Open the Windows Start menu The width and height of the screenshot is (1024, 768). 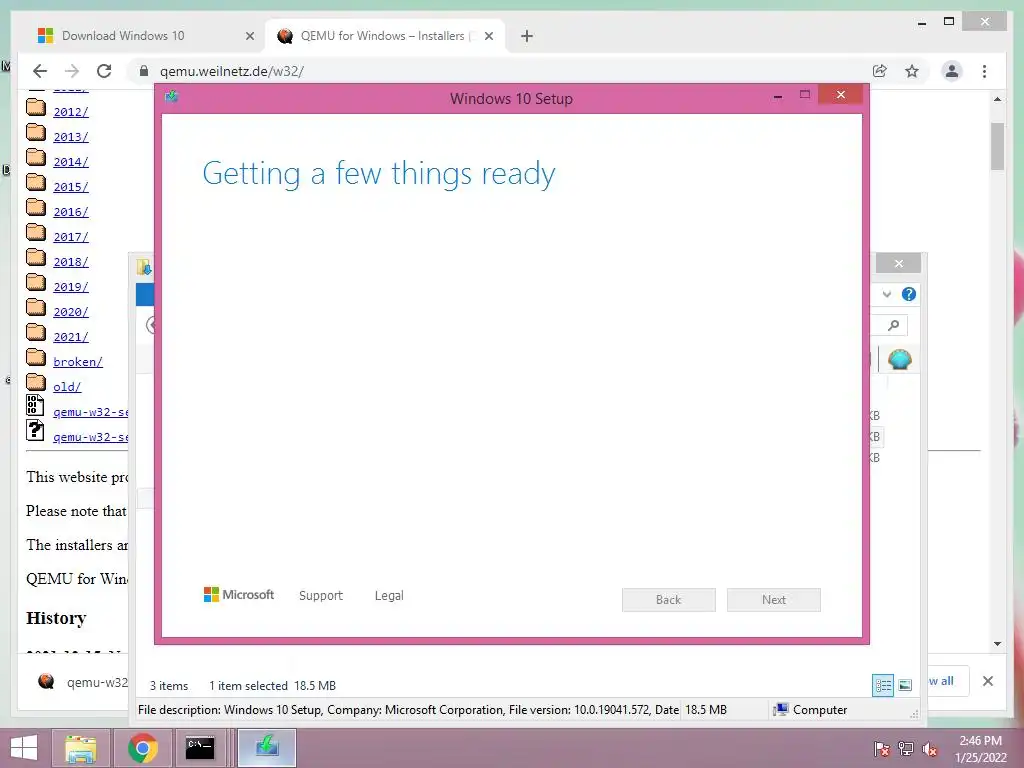24,748
